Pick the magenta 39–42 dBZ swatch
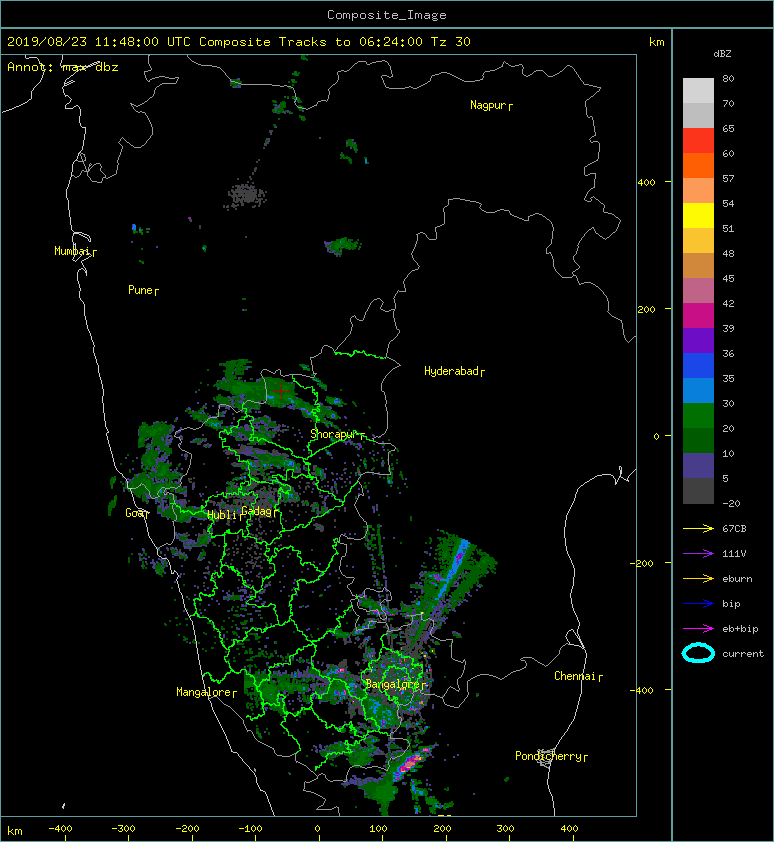The image size is (774, 842). tap(698, 315)
